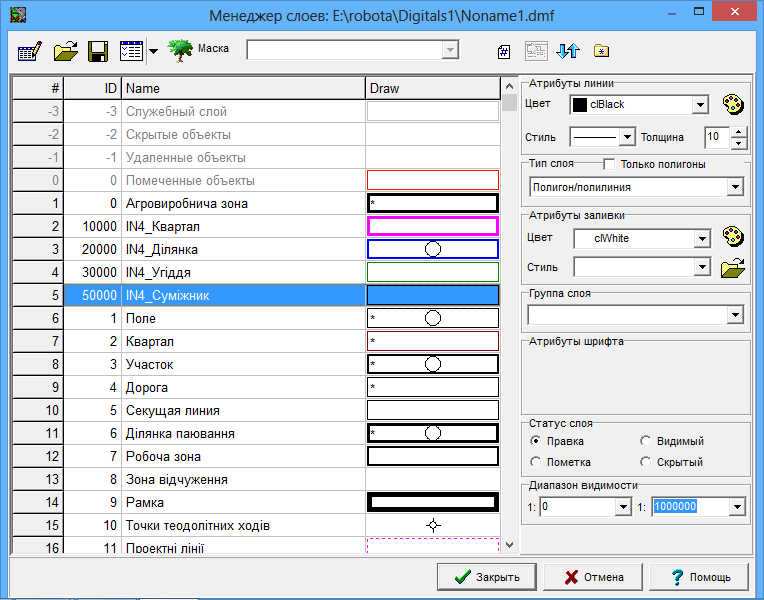
Task: Click the yellow folder with star icon
Action: tap(601, 50)
